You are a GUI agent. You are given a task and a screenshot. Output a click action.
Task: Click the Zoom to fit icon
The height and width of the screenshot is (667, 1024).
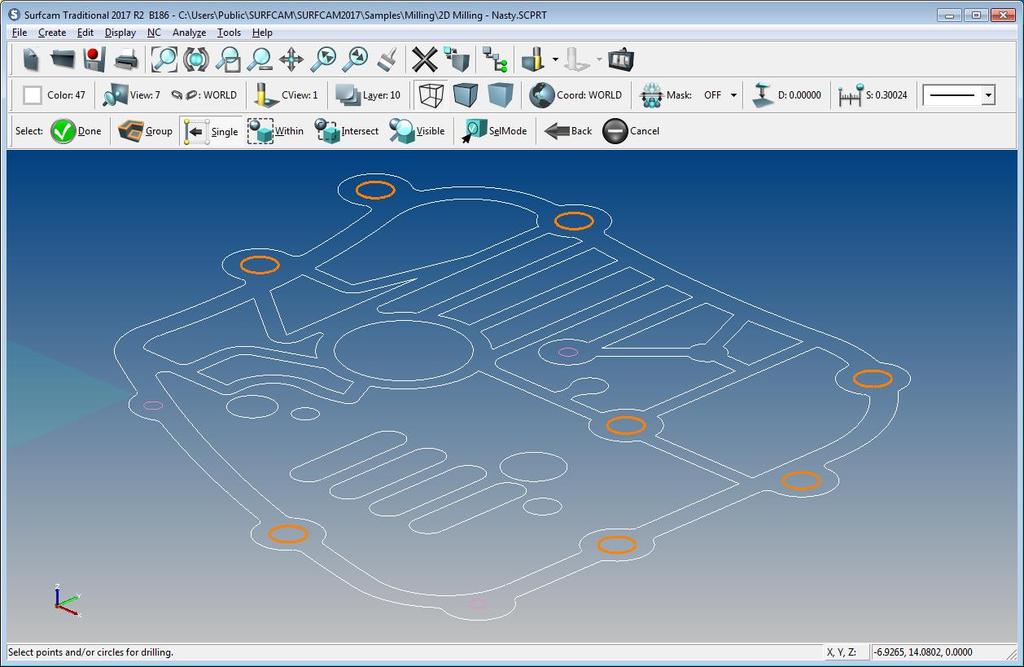[164, 59]
